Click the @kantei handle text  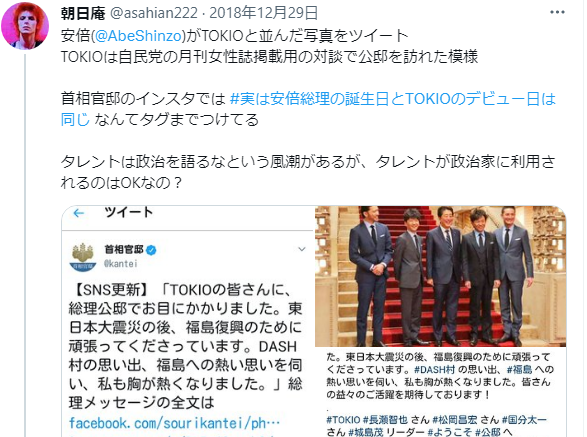(x=121, y=264)
